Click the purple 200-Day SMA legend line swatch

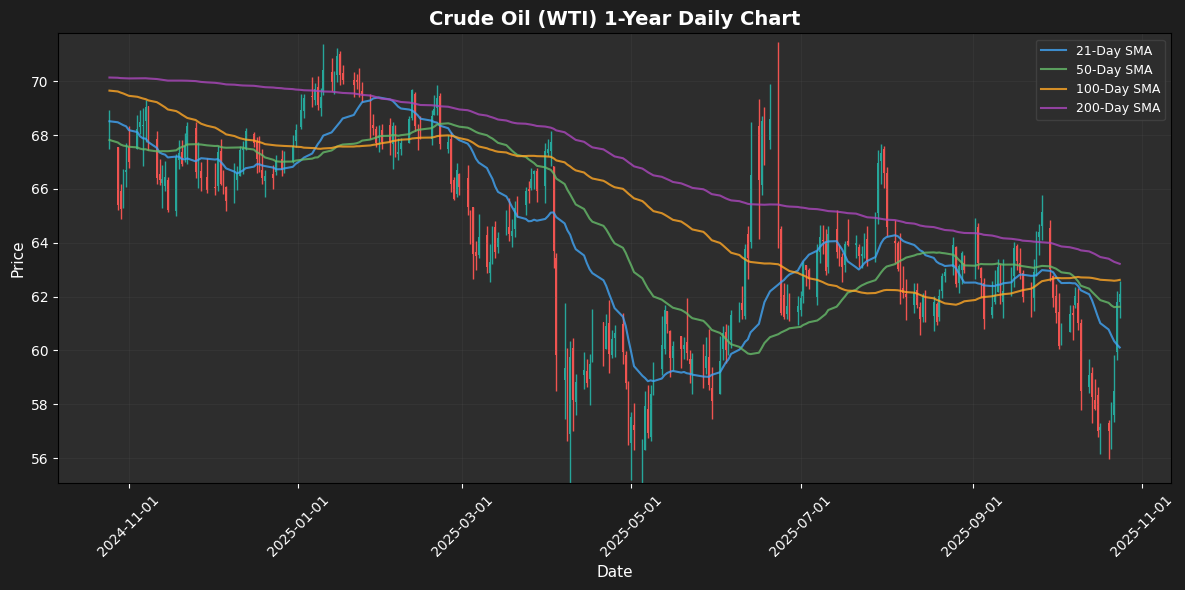pyautogui.click(x=1057, y=108)
